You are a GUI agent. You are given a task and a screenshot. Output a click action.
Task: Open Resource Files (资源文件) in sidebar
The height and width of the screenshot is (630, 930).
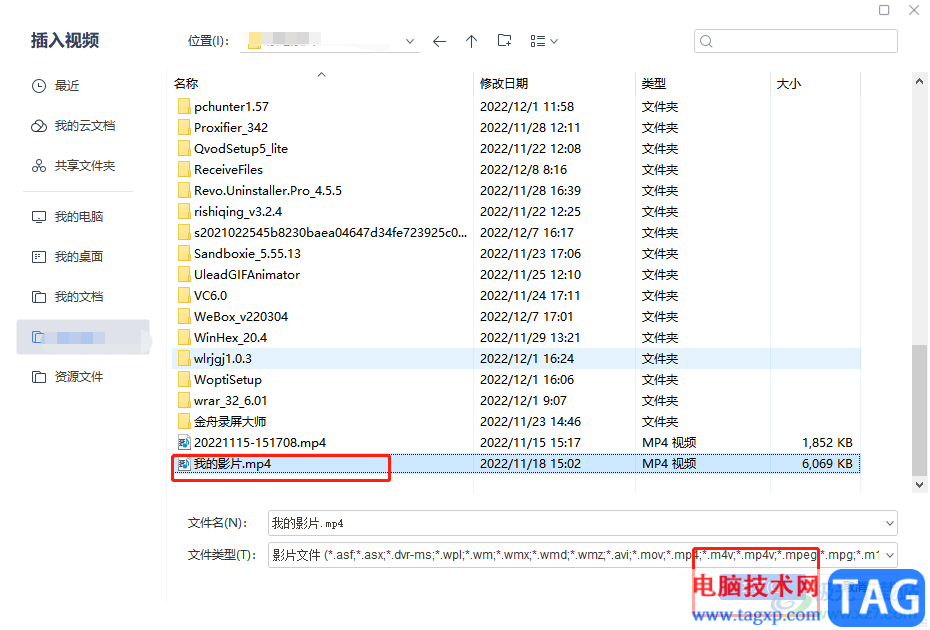tap(78, 377)
